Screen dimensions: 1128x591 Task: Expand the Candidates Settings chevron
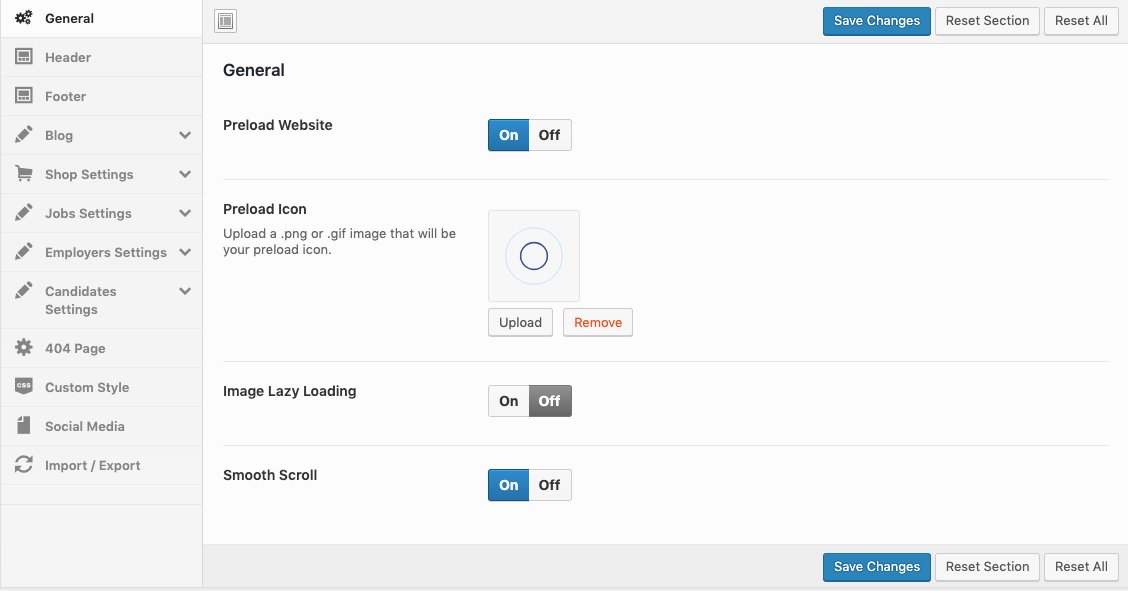pyautogui.click(x=185, y=291)
